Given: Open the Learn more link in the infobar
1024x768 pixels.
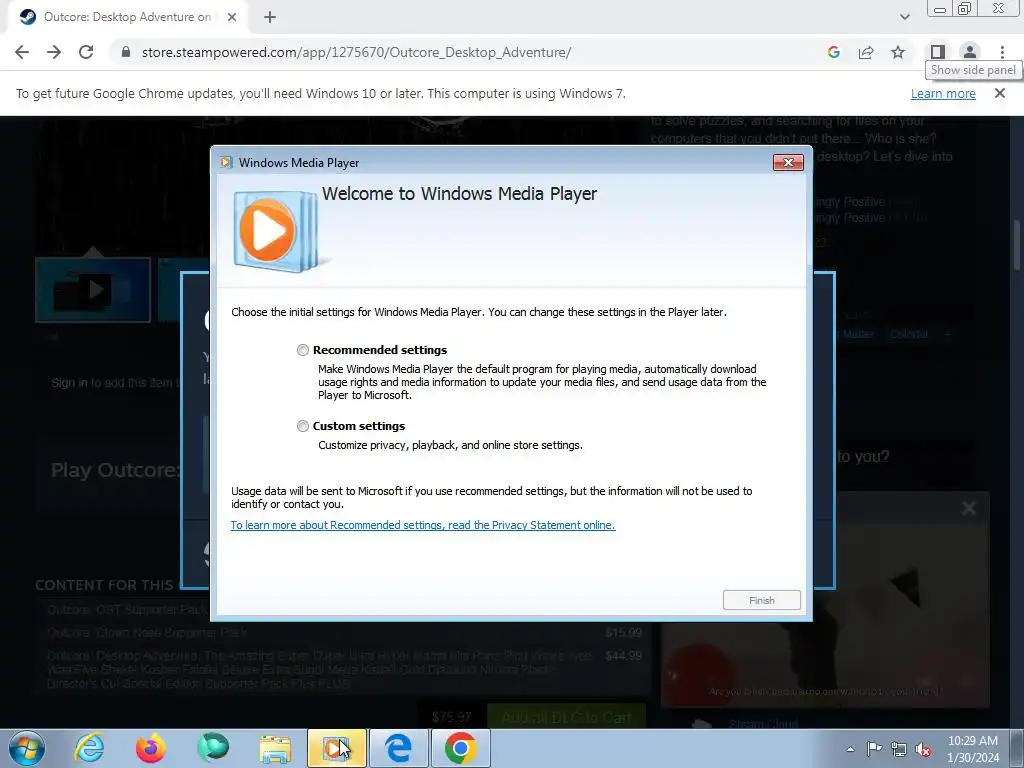Looking at the screenshot, I should pos(943,93).
